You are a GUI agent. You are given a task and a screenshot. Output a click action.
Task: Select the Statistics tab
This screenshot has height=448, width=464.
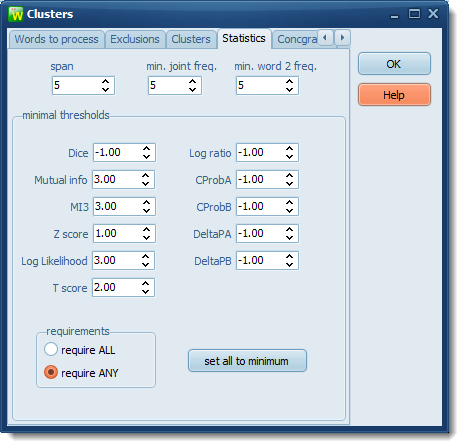pos(244,39)
